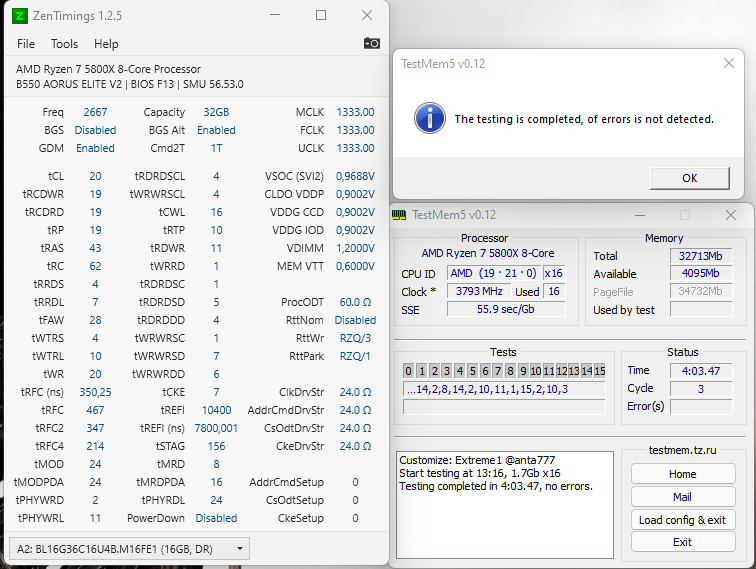Click the PowerDown value Disabled
The height and width of the screenshot is (569, 756).
[216, 518]
